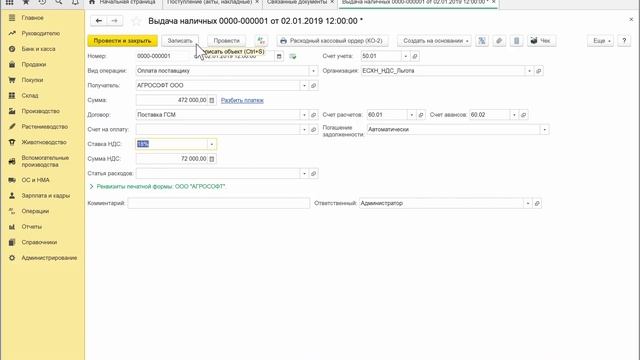640x360 pixels.
Task: Open attached files with paperclip icon
Action: 499,41
